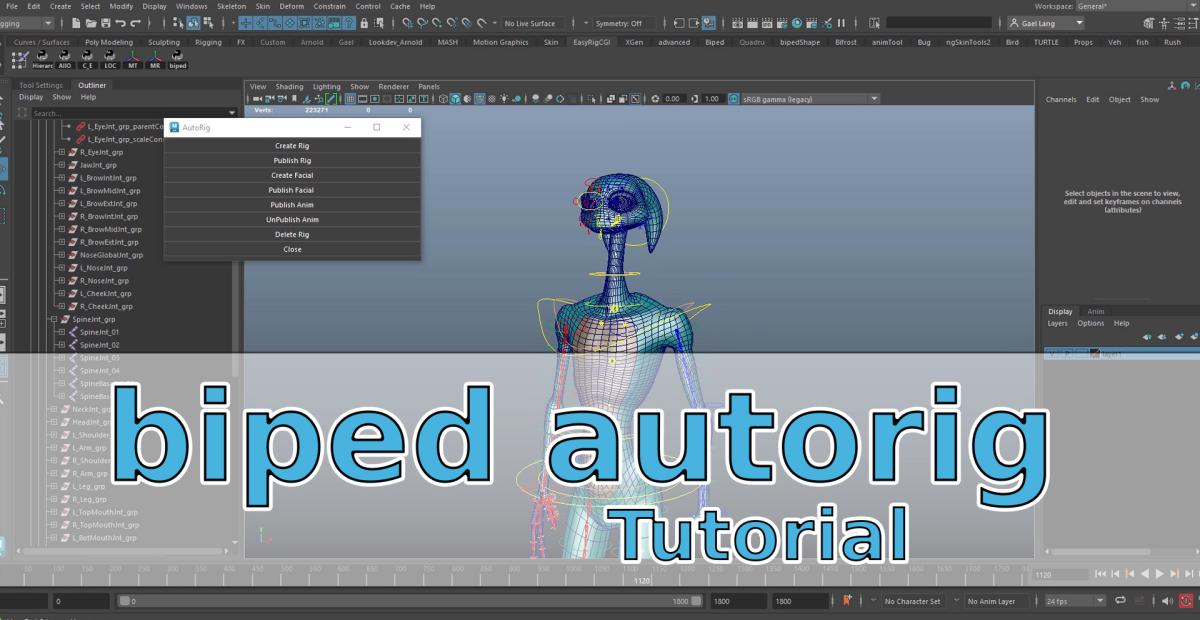The height and width of the screenshot is (620, 1200).
Task: Click the lock selection padlock icon
Action: (364, 23)
